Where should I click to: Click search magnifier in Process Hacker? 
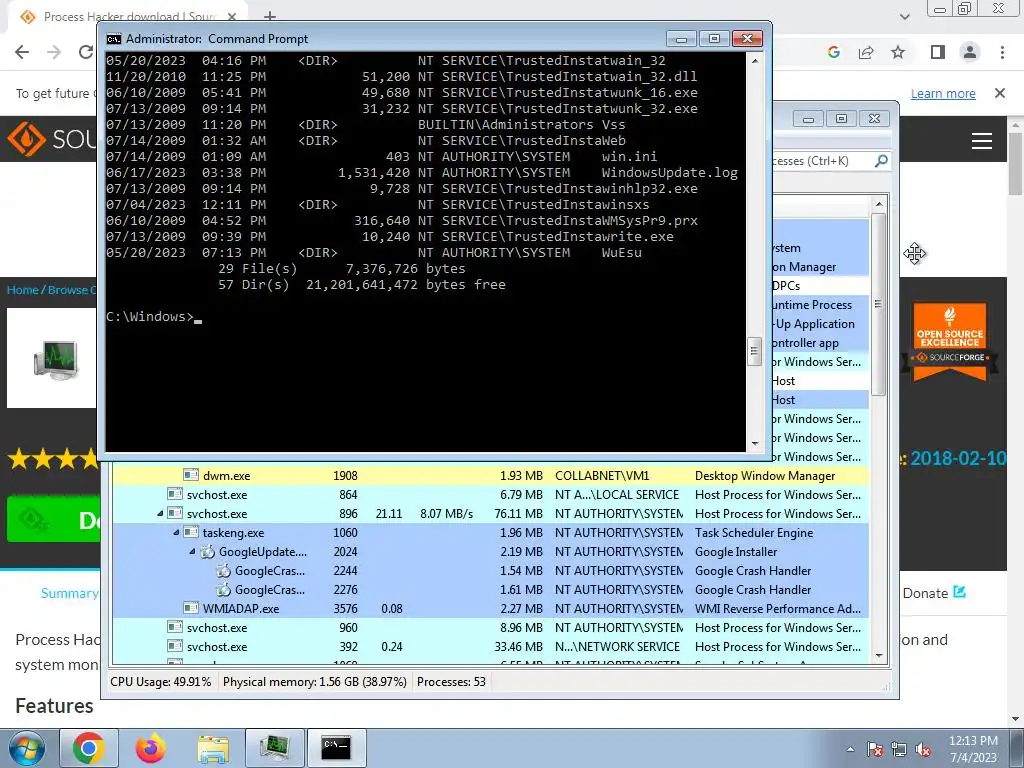881,160
